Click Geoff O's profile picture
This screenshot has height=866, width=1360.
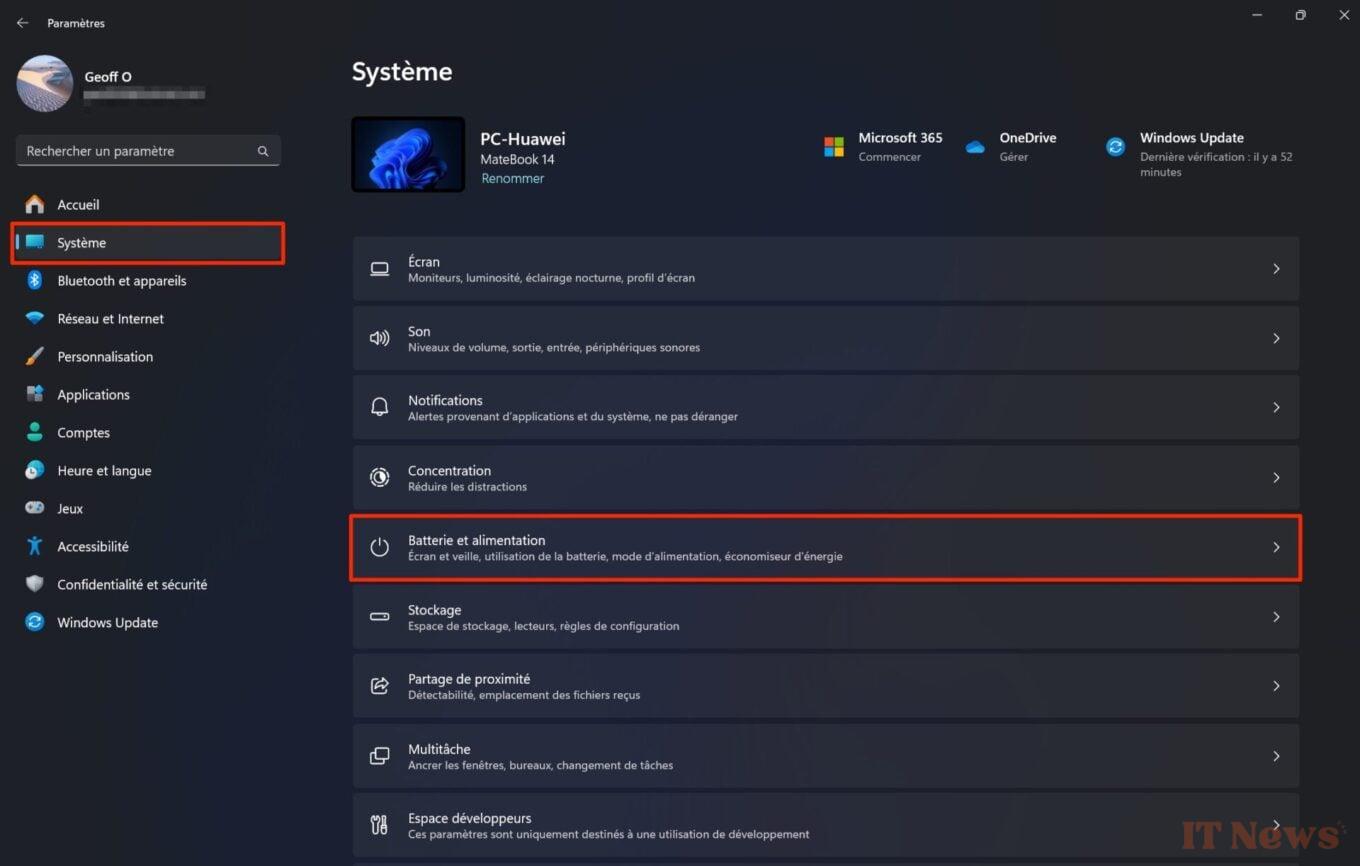coord(44,84)
